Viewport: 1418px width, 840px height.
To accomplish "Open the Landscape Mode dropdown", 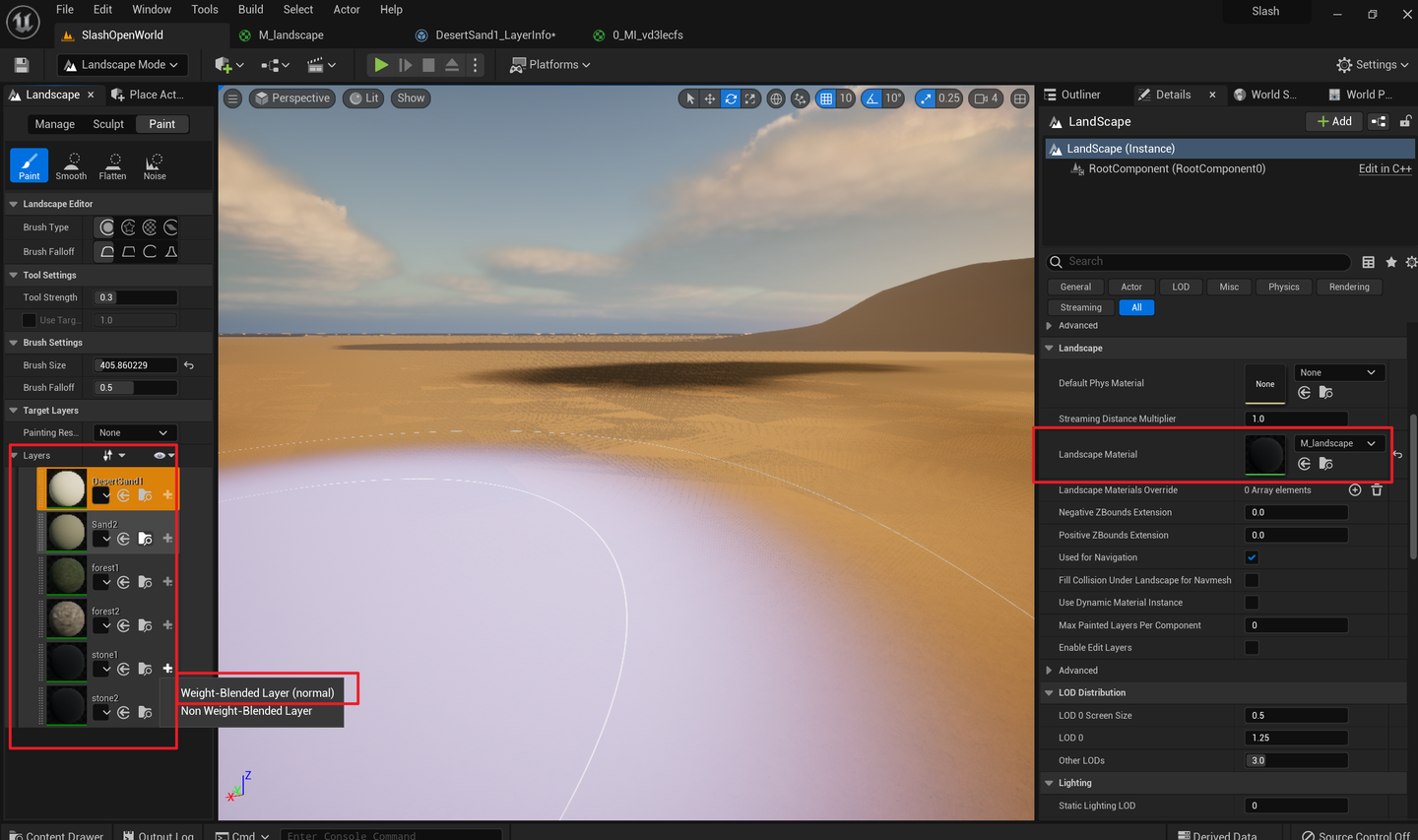I will tap(122, 65).
